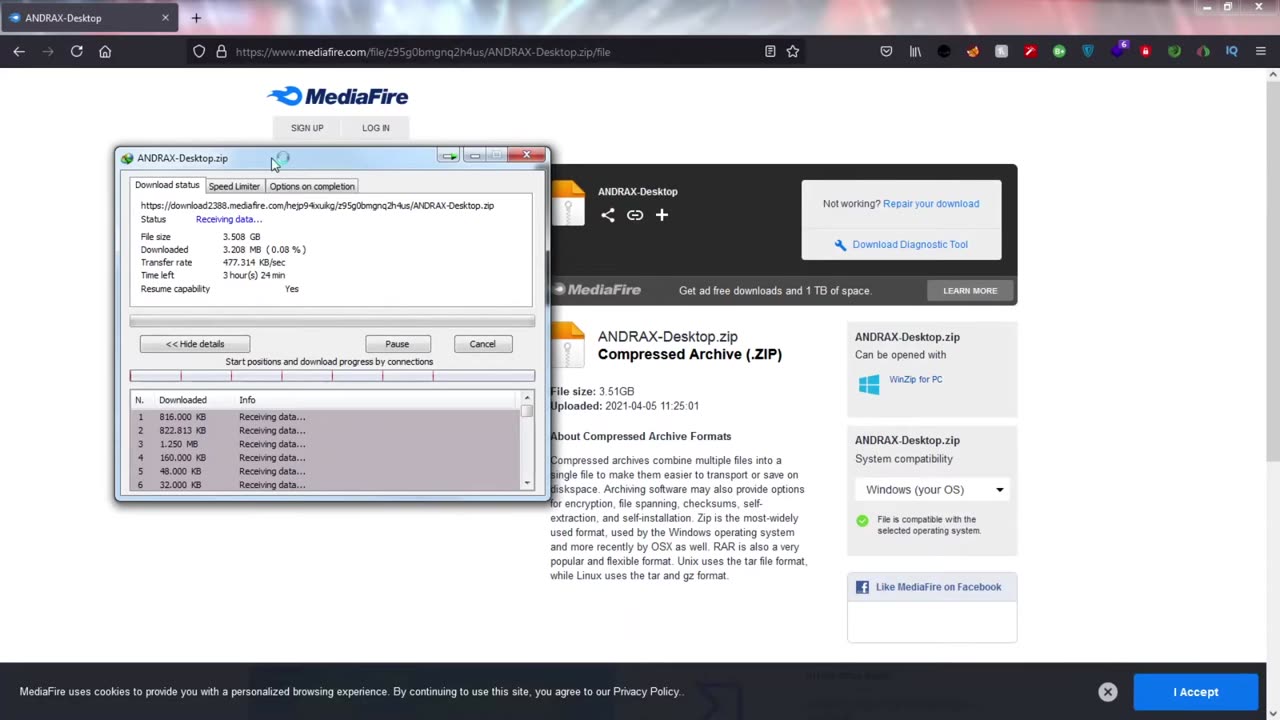Bookmark this page with the star icon
Screen dimensions: 1280x720
(793, 51)
